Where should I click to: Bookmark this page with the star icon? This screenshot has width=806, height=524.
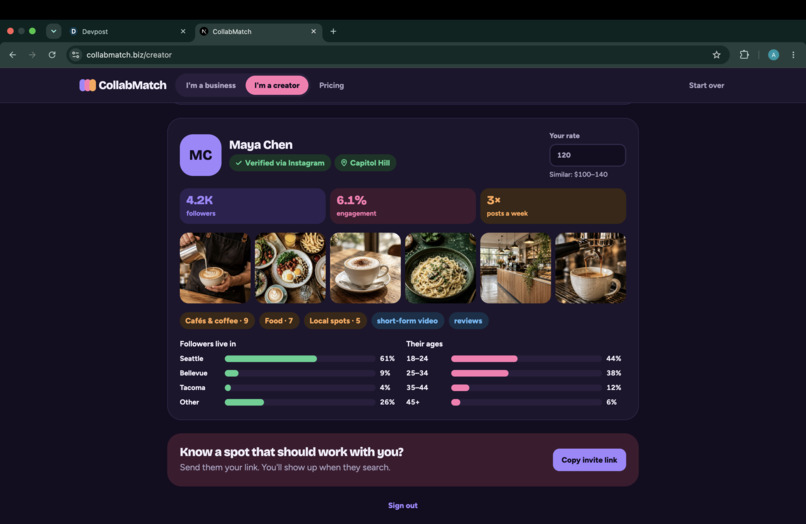point(716,55)
